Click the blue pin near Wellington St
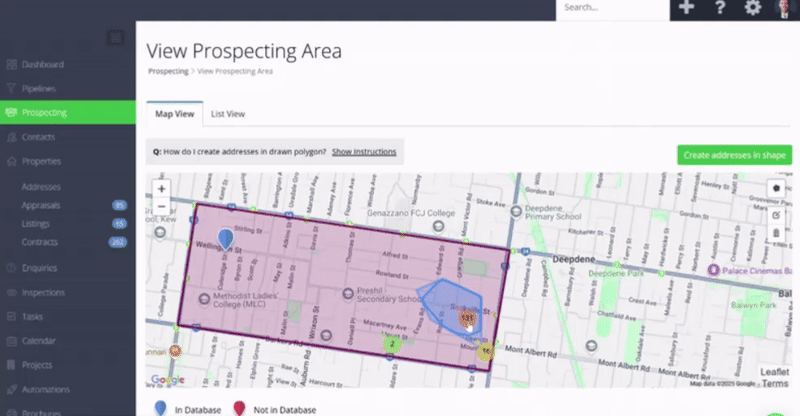 click(226, 238)
